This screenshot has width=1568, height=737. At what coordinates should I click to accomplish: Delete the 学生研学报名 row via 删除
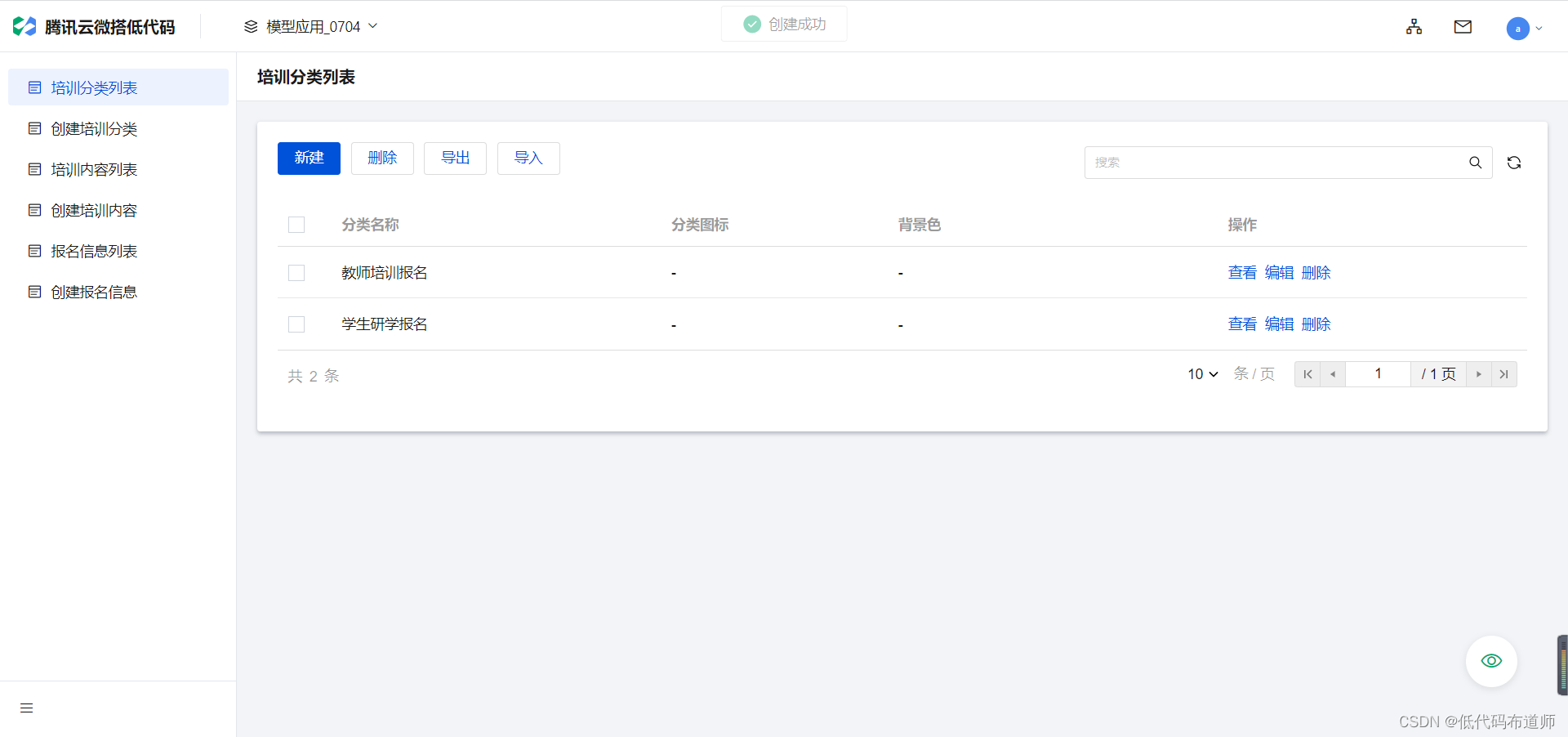click(x=1316, y=324)
